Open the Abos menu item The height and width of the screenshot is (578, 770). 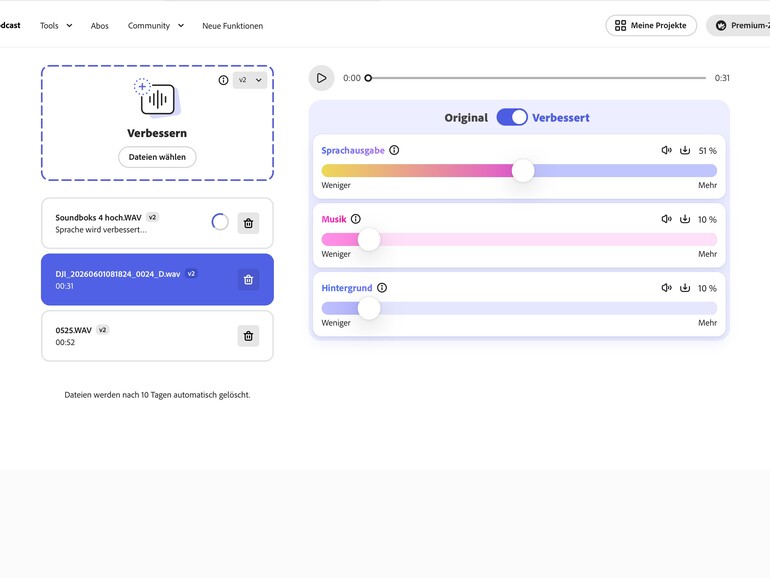pyautogui.click(x=100, y=26)
